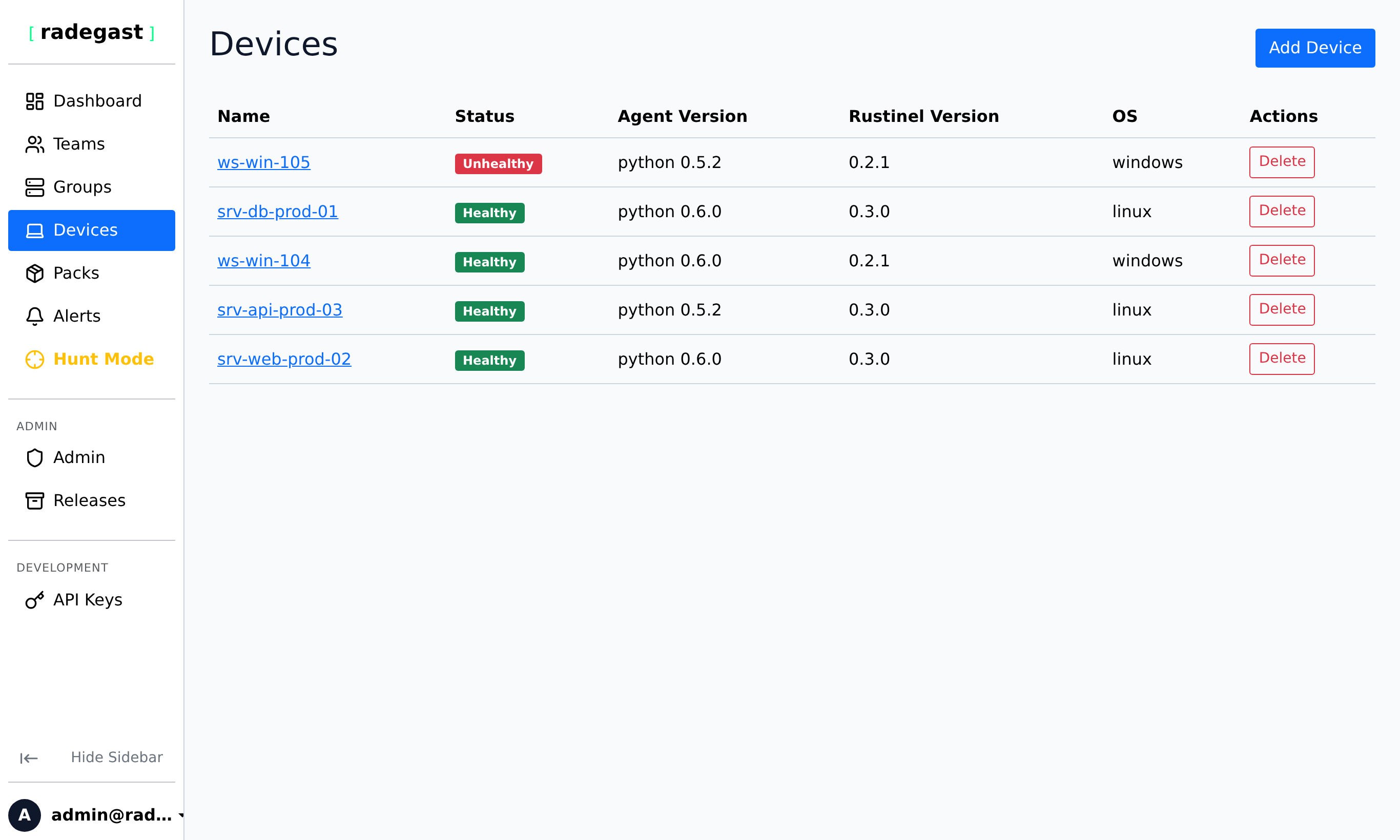Click the Devices laptop icon
The height and width of the screenshot is (840, 1400).
[x=34, y=230]
